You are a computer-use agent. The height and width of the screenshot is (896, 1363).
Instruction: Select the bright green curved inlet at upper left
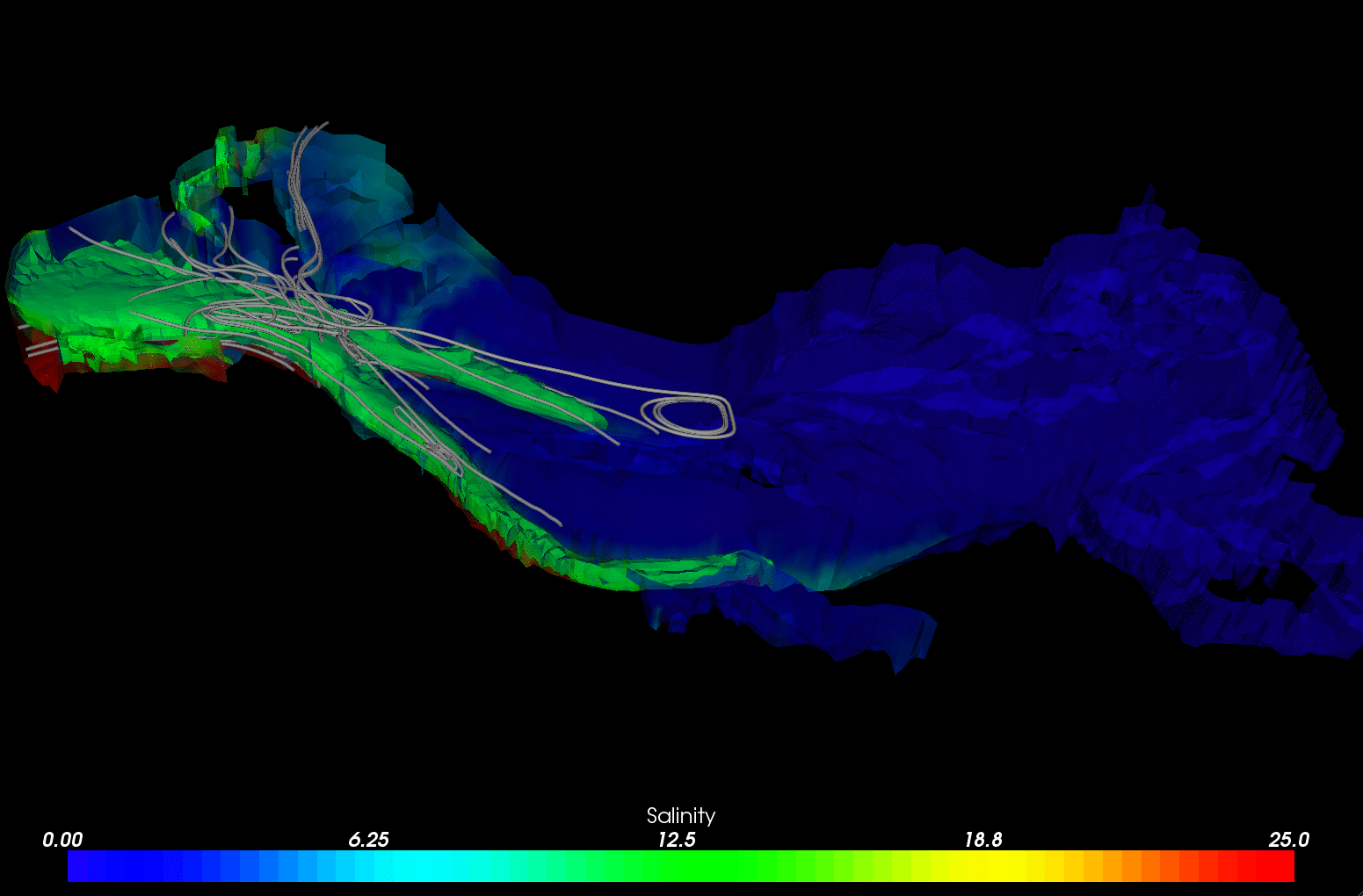207,180
